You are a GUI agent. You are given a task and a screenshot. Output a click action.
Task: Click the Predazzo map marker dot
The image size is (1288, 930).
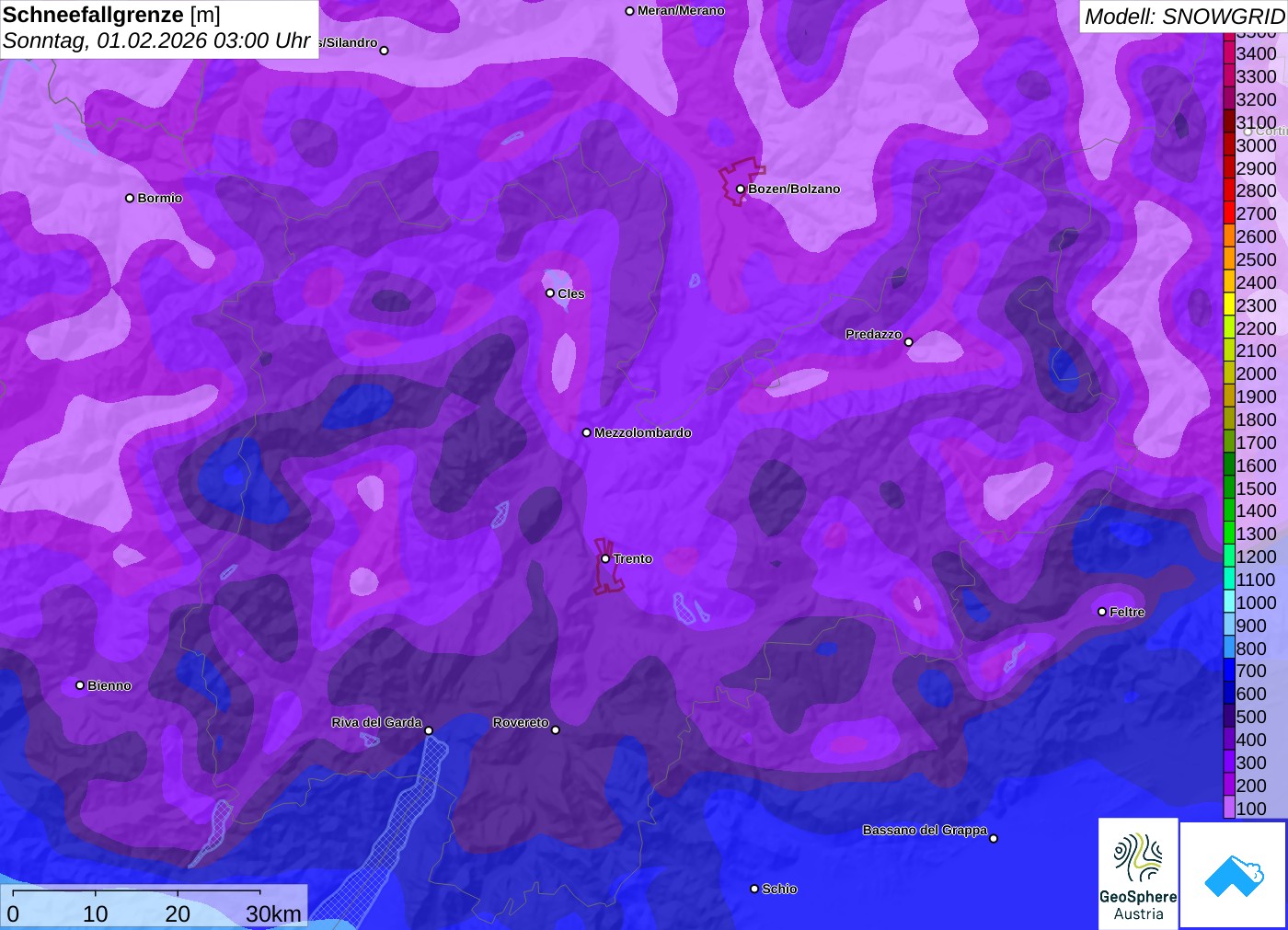coord(909,342)
